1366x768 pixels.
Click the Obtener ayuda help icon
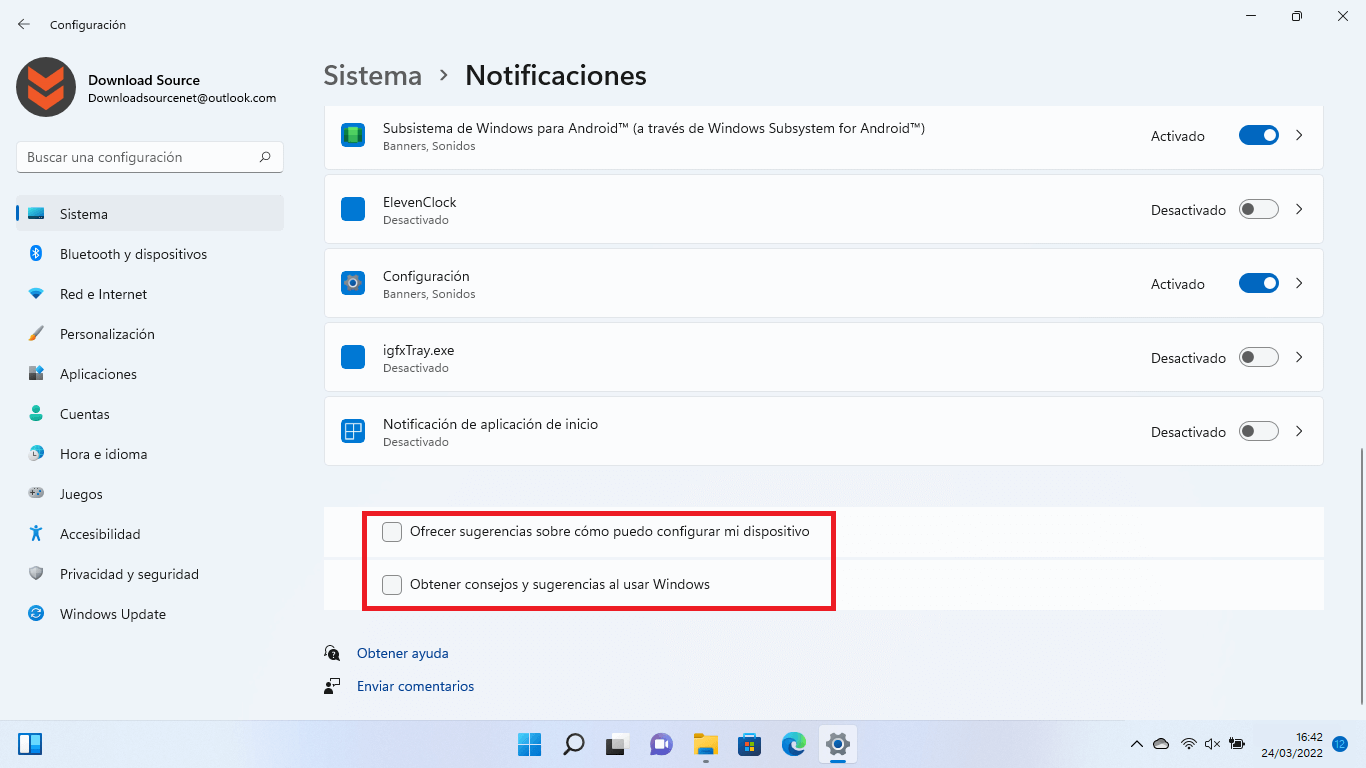(332, 653)
